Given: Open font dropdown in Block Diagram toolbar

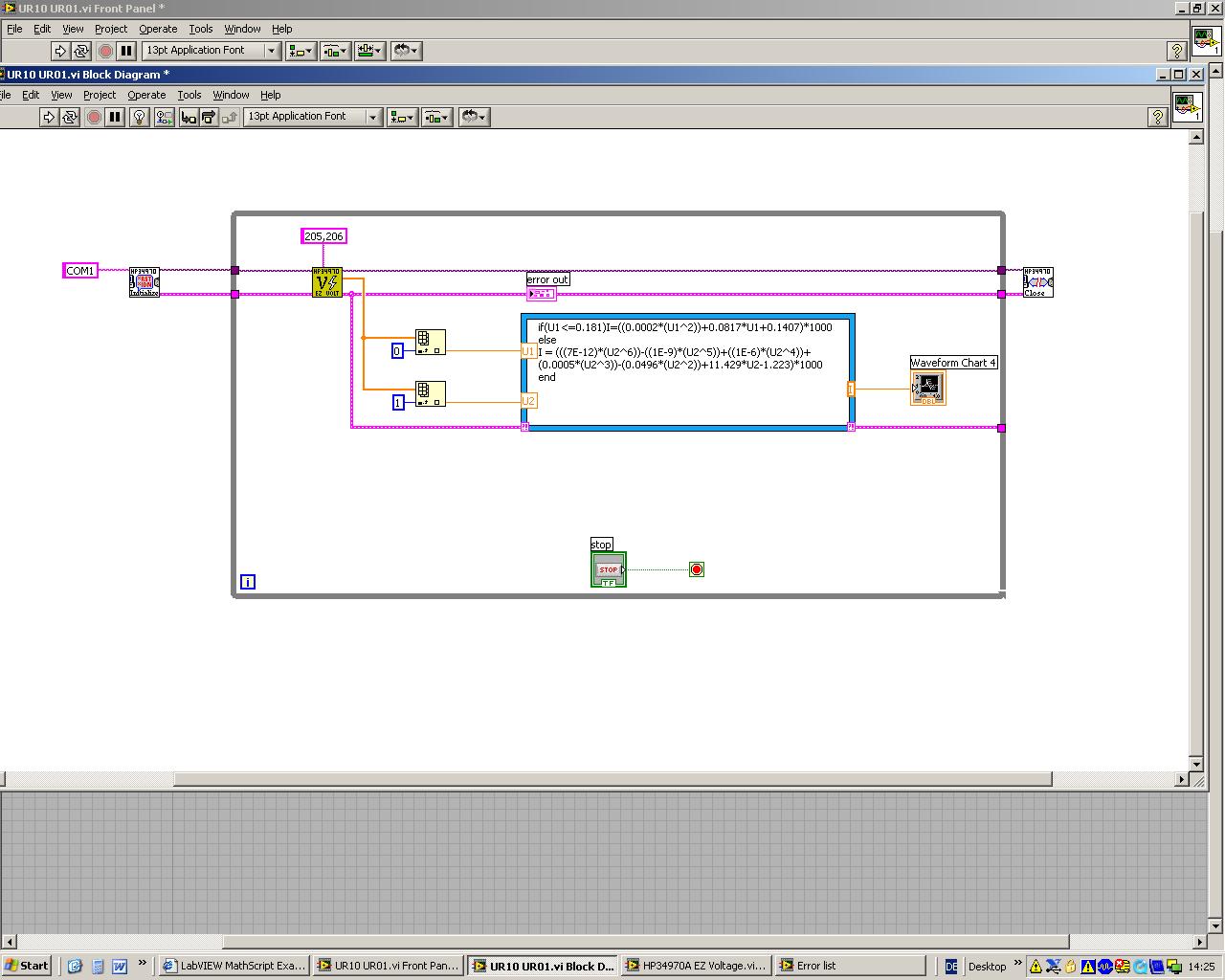Looking at the screenshot, I should [313, 117].
